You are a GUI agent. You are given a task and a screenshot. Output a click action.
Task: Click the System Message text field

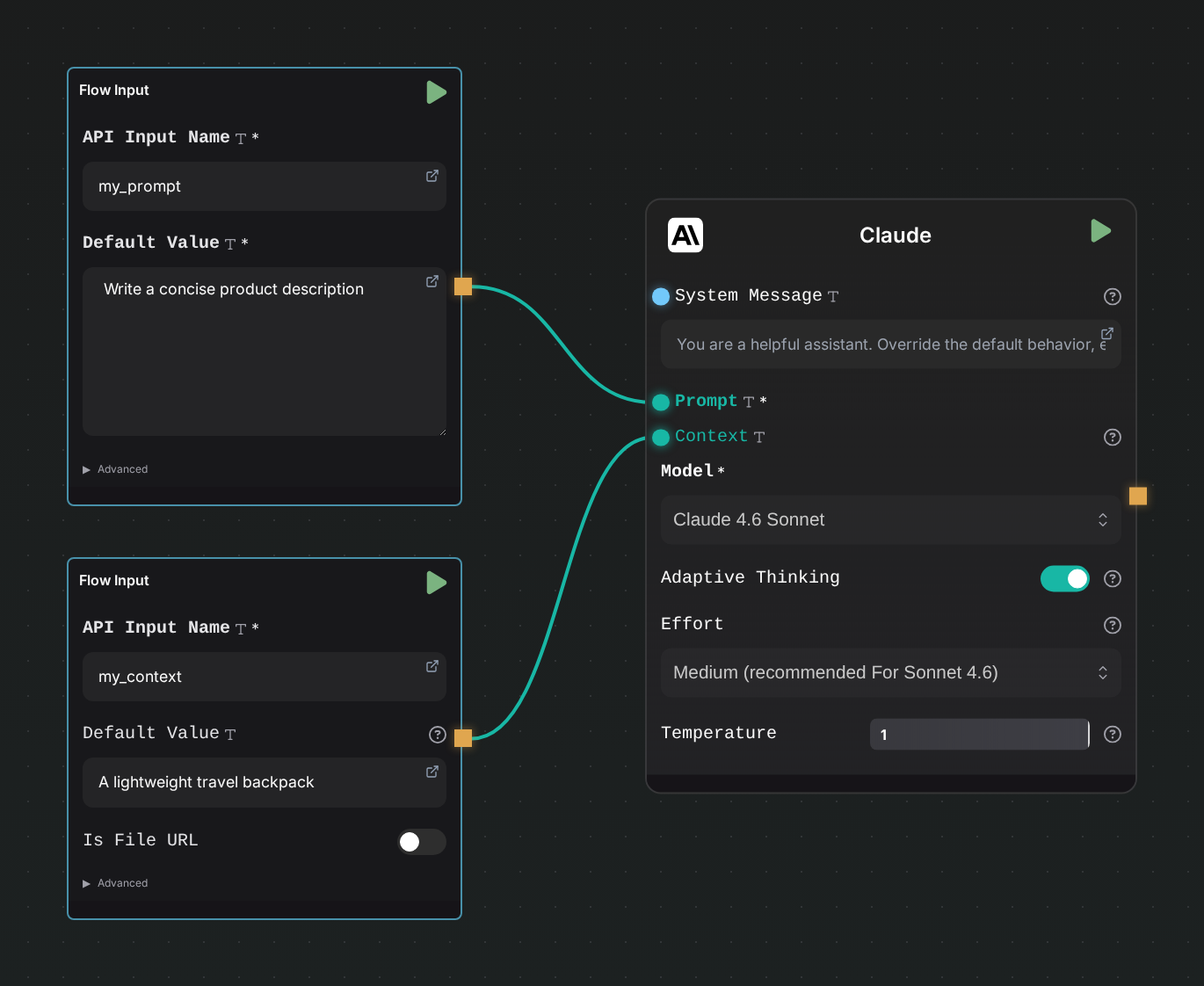891,344
